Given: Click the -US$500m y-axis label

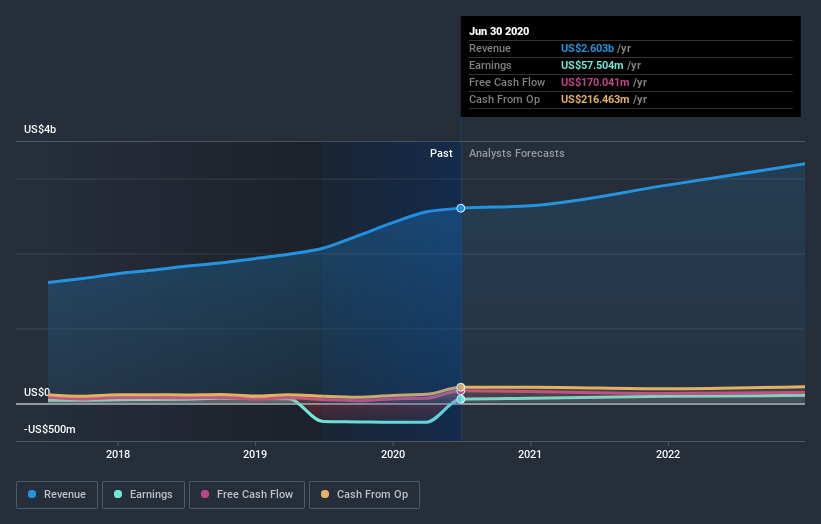Looking at the screenshot, I should click(50, 429).
